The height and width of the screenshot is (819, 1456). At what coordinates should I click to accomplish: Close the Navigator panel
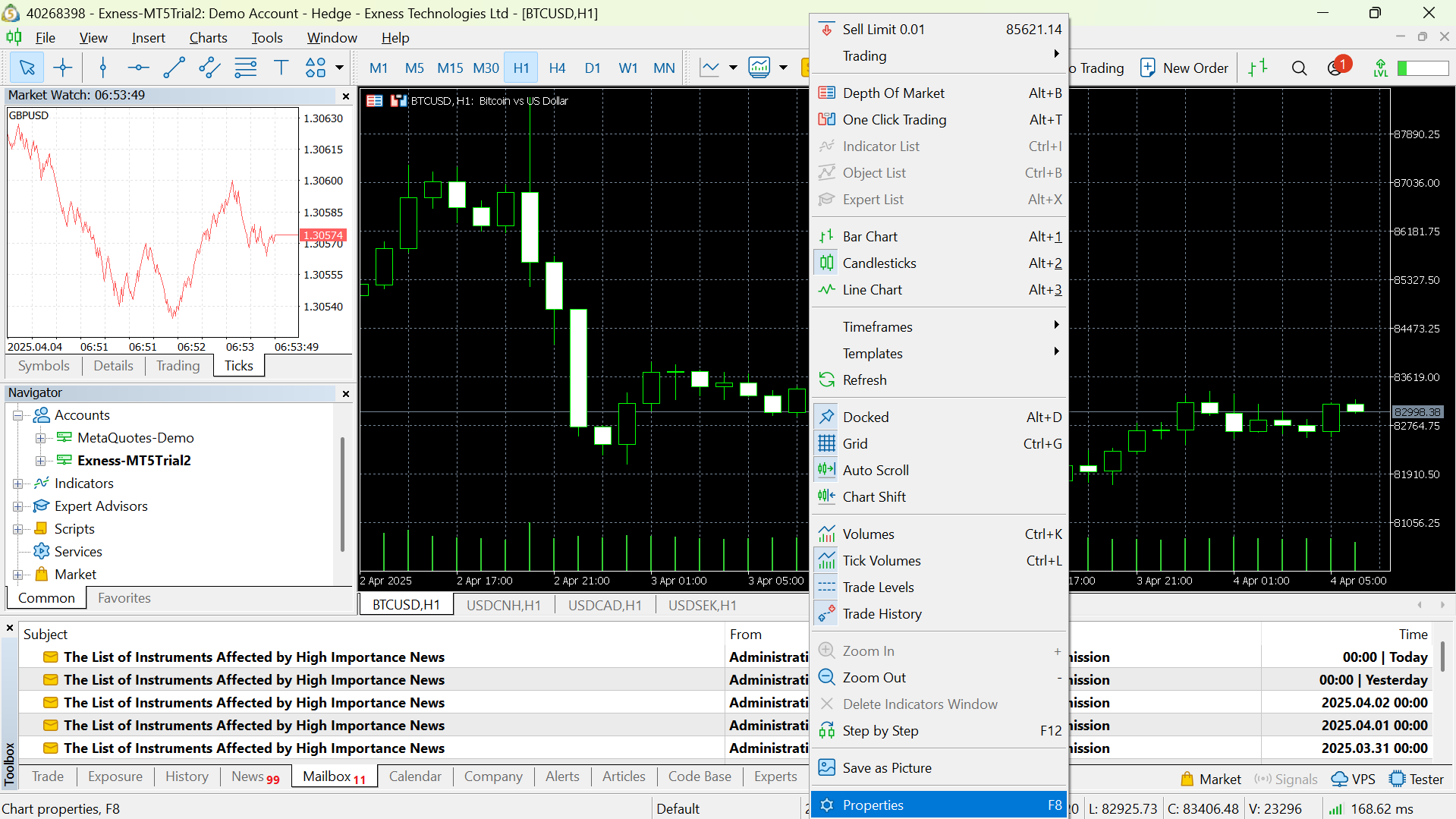coord(346,393)
